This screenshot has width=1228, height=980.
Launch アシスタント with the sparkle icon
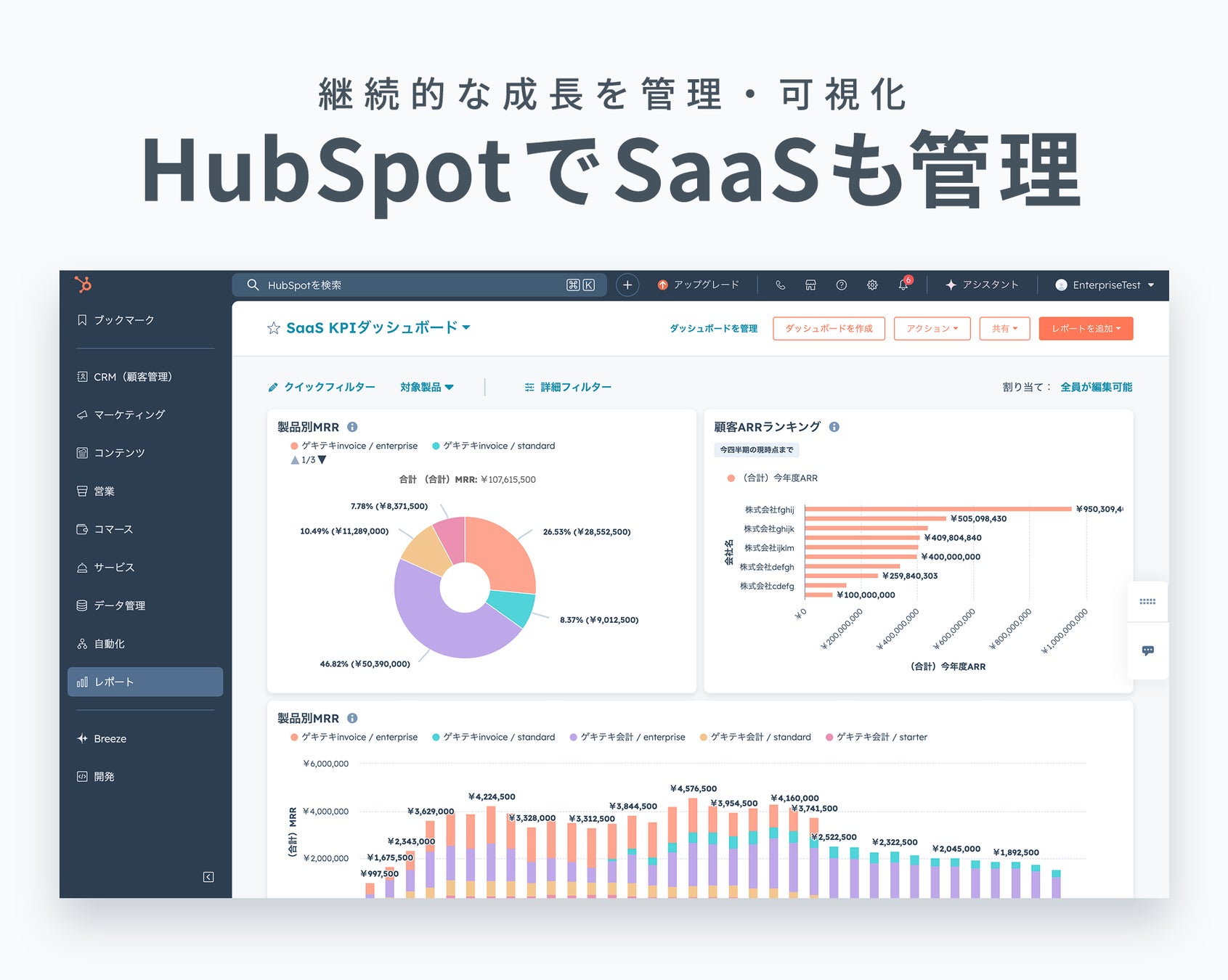951,285
